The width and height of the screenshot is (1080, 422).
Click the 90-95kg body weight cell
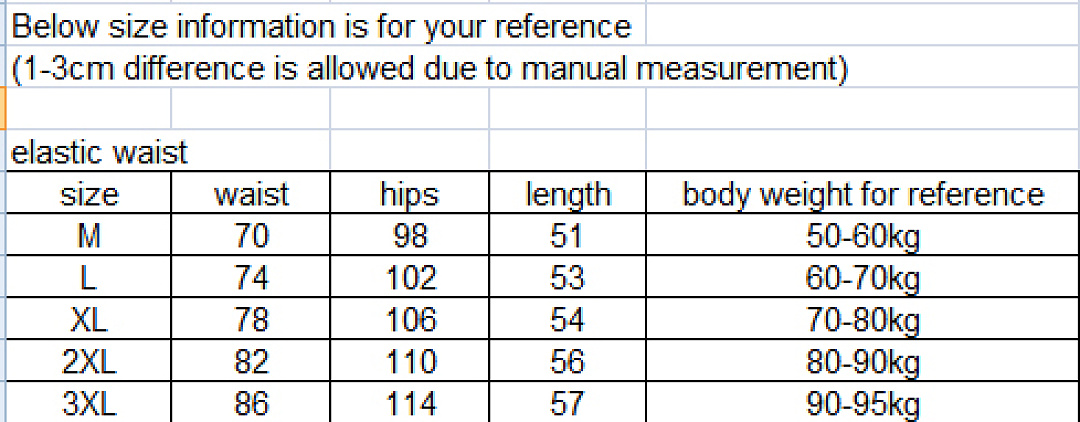(x=863, y=402)
